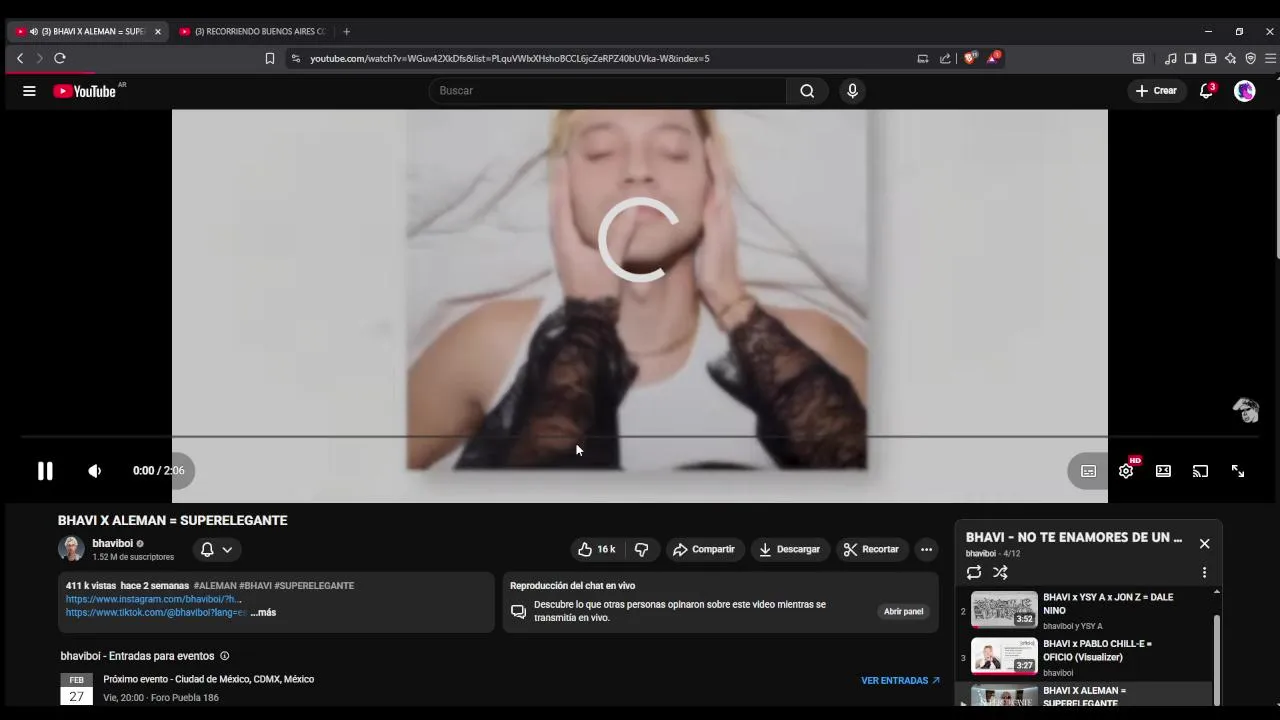Screen dimensions: 1280x720
Task: Cast video to a TV
Action: coord(1200,471)
